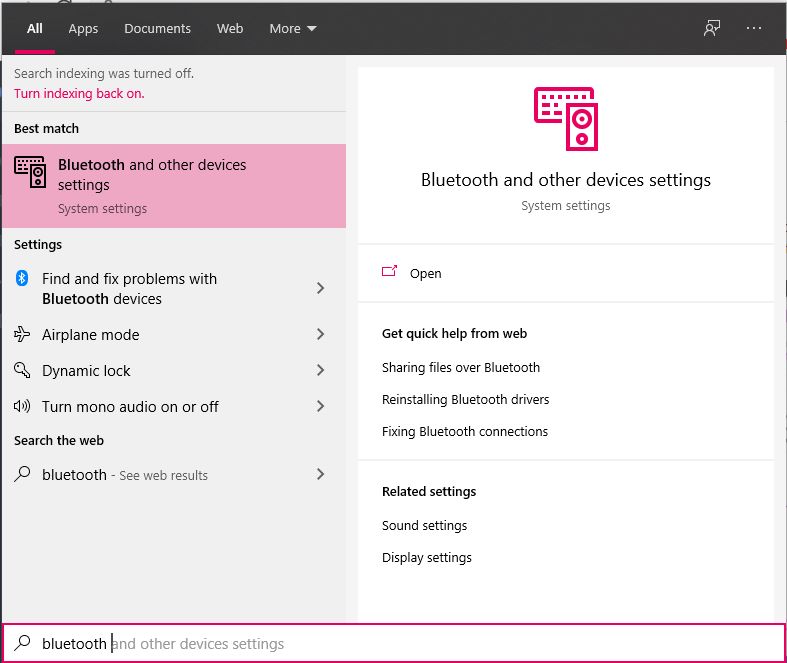This screenshot has width=787, height=663.
Task: Open Display settings related link
Action: point(427,558)
